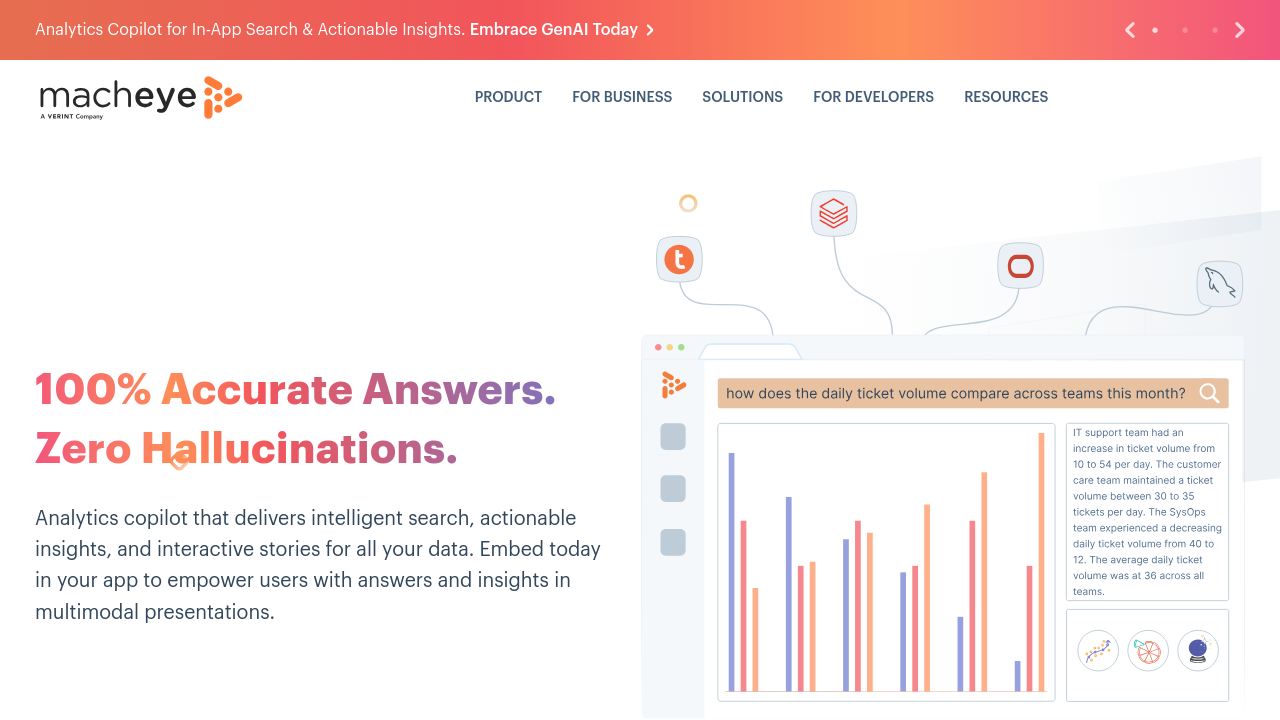The image size is (1280, 720).
Task: Open the orange pie chart insight icon
Action: tap(1148, 650)
